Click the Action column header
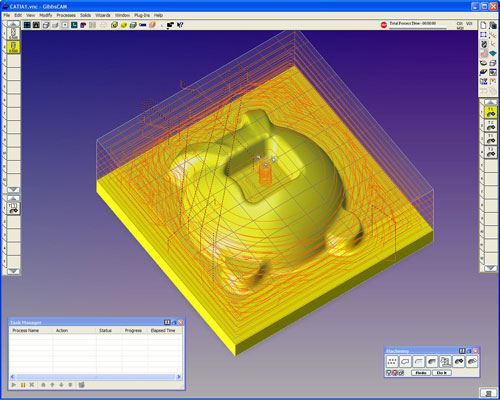 click(x=74, y=330)
